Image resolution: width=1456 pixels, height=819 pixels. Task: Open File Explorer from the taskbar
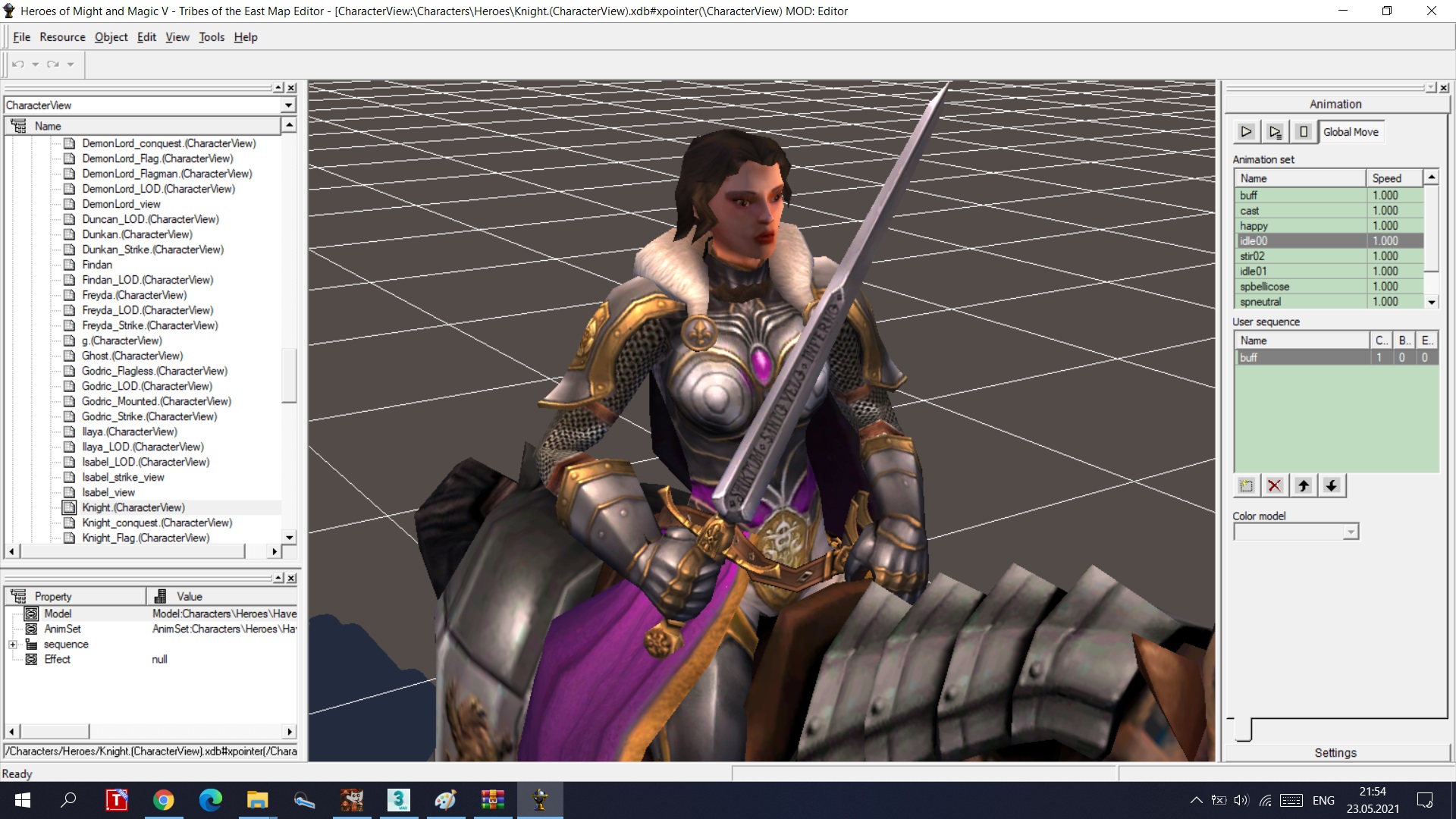click(x=258, y=800)
